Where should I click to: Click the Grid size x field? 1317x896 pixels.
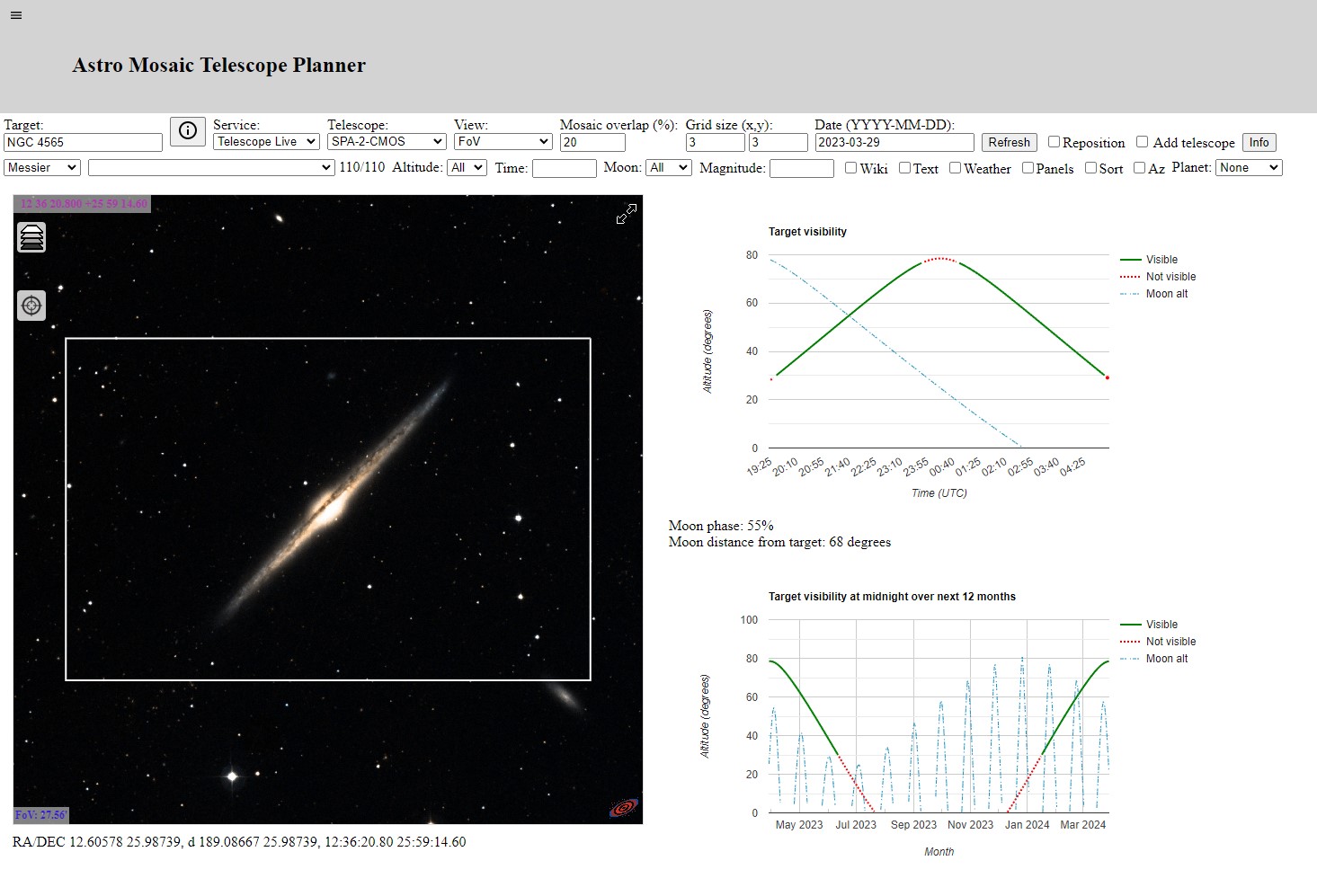point(716,142)
